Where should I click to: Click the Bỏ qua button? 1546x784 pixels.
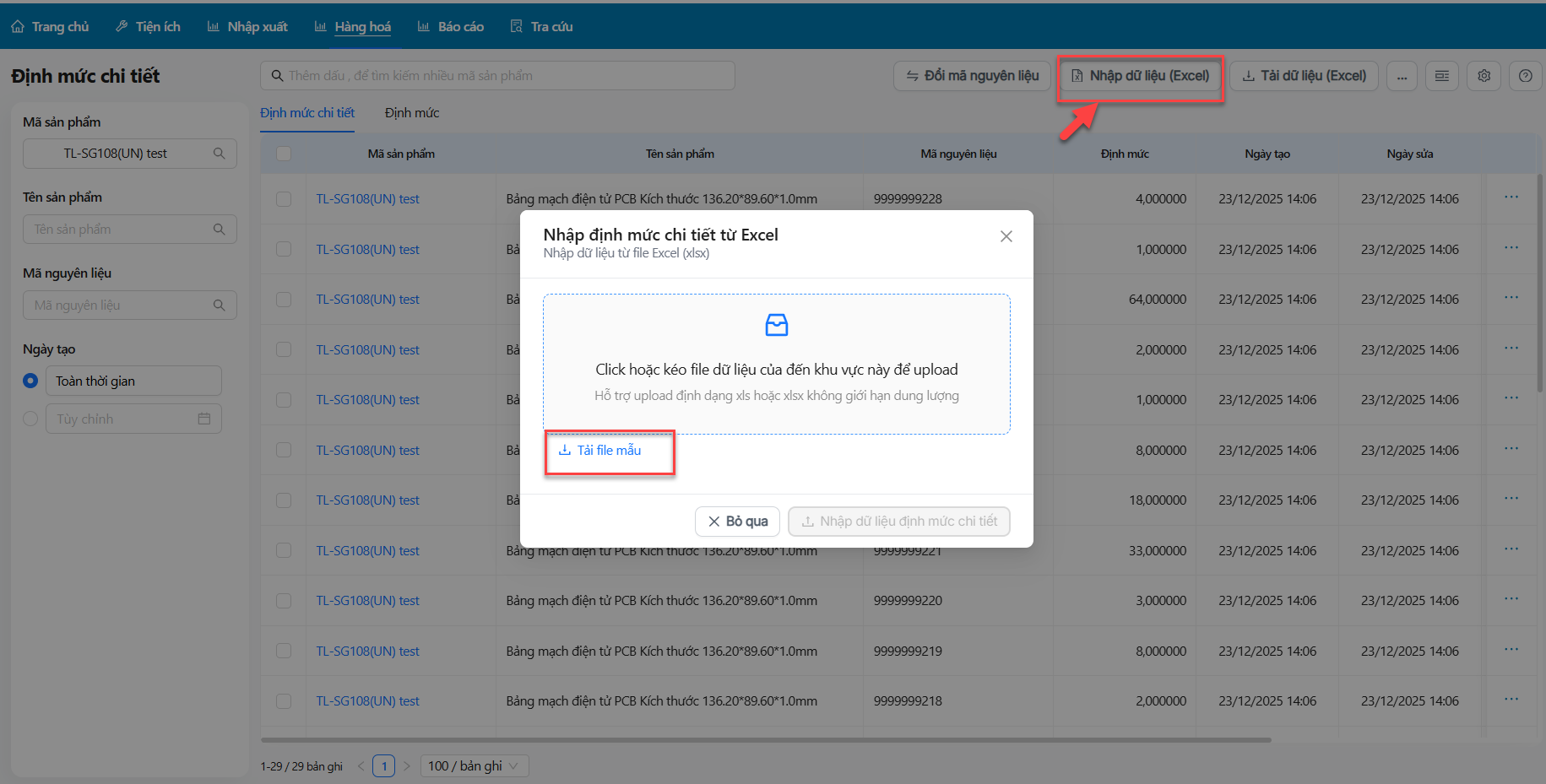tap(737, 522)
